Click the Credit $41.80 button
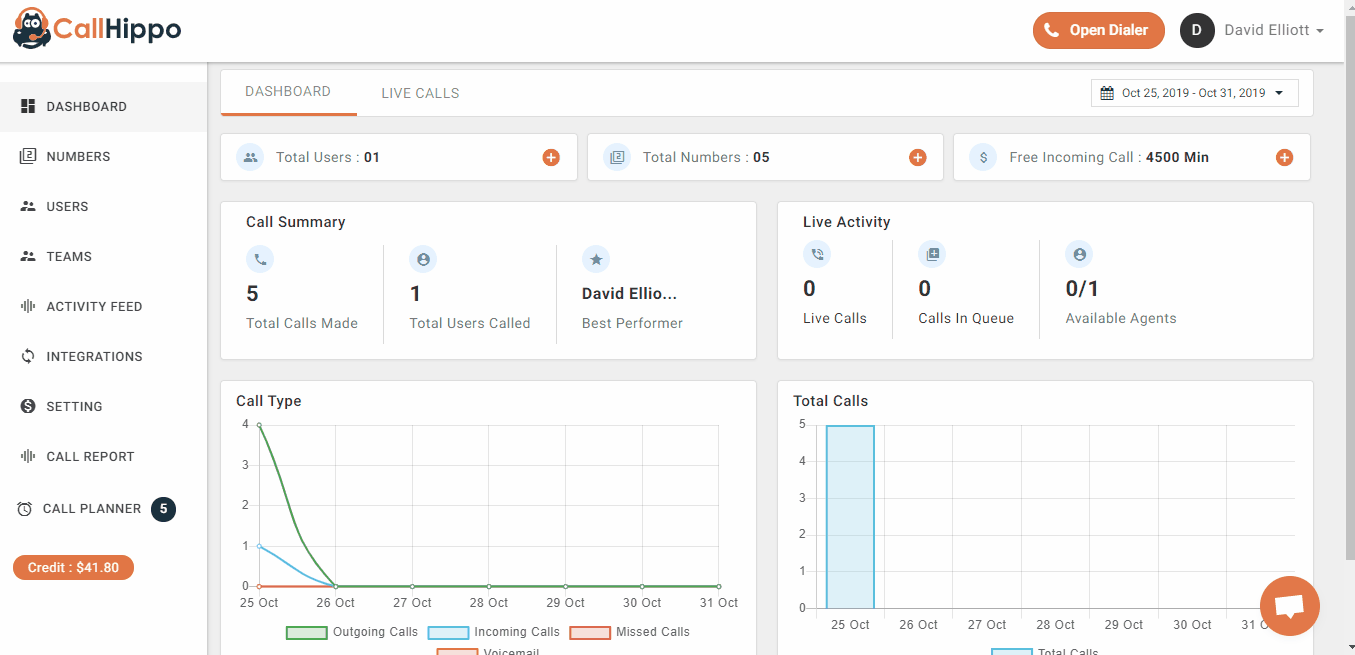The image size is (1355, 655). (73, 568)
